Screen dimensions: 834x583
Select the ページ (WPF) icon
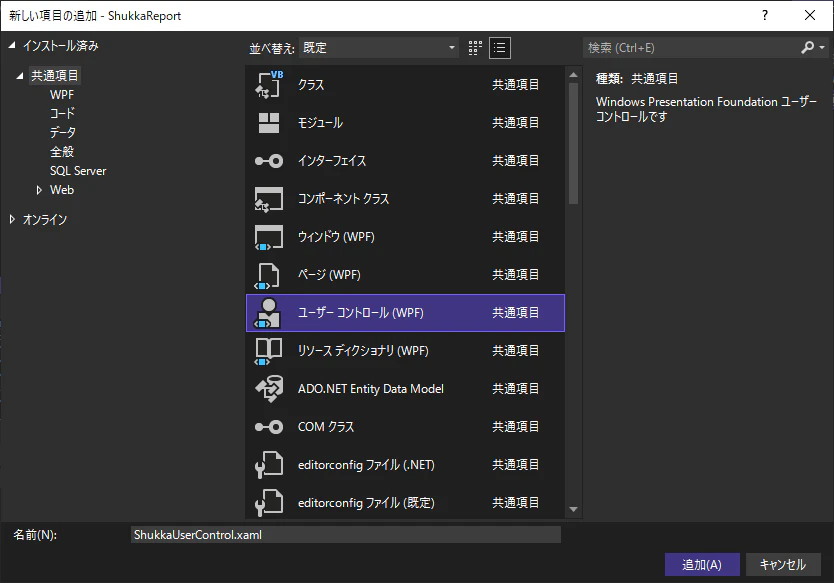click(268, 276)
